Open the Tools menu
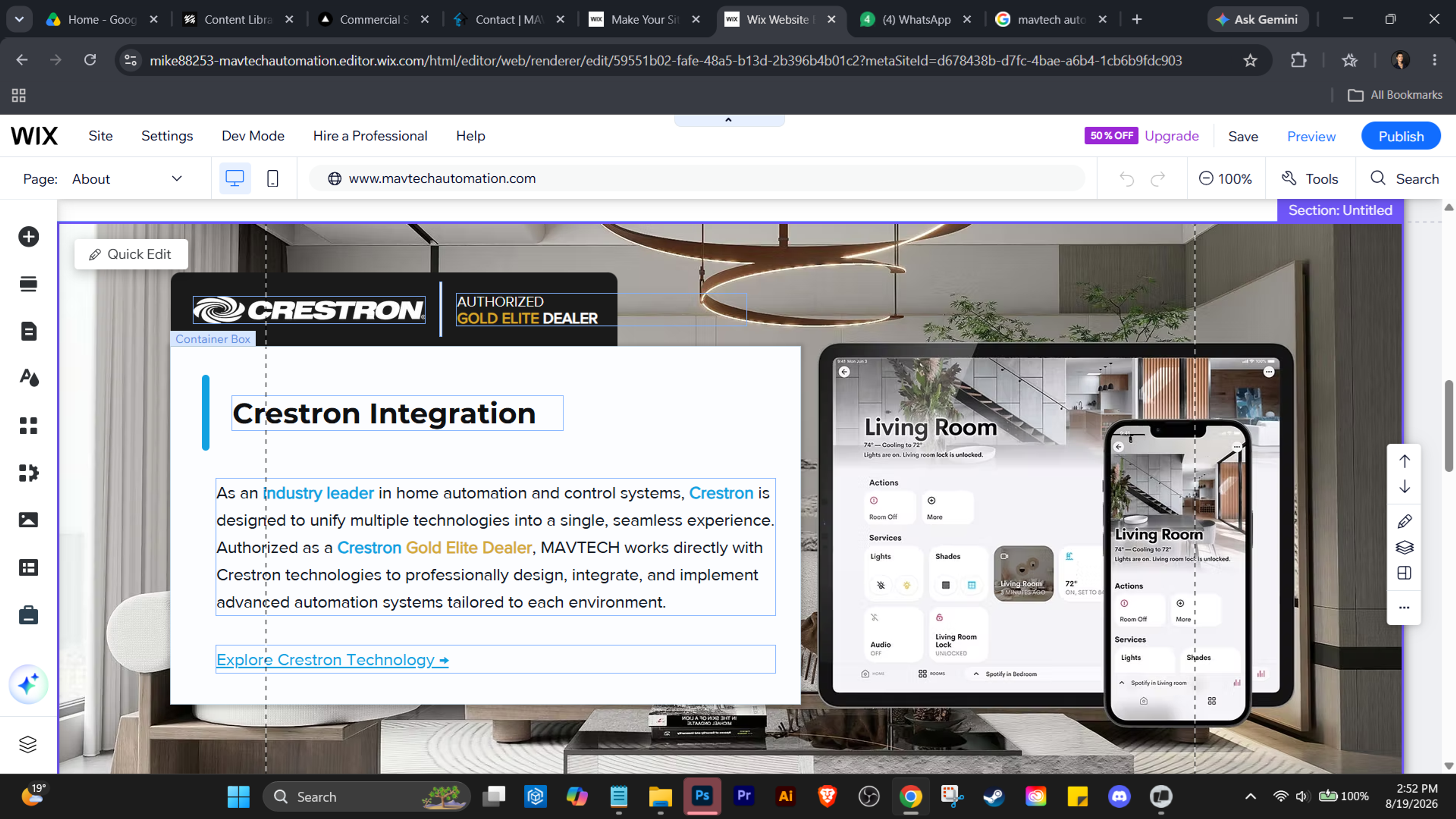The width and height of the screenshot is (1456, 819). pyautogui.click(x=1310, y=179)
